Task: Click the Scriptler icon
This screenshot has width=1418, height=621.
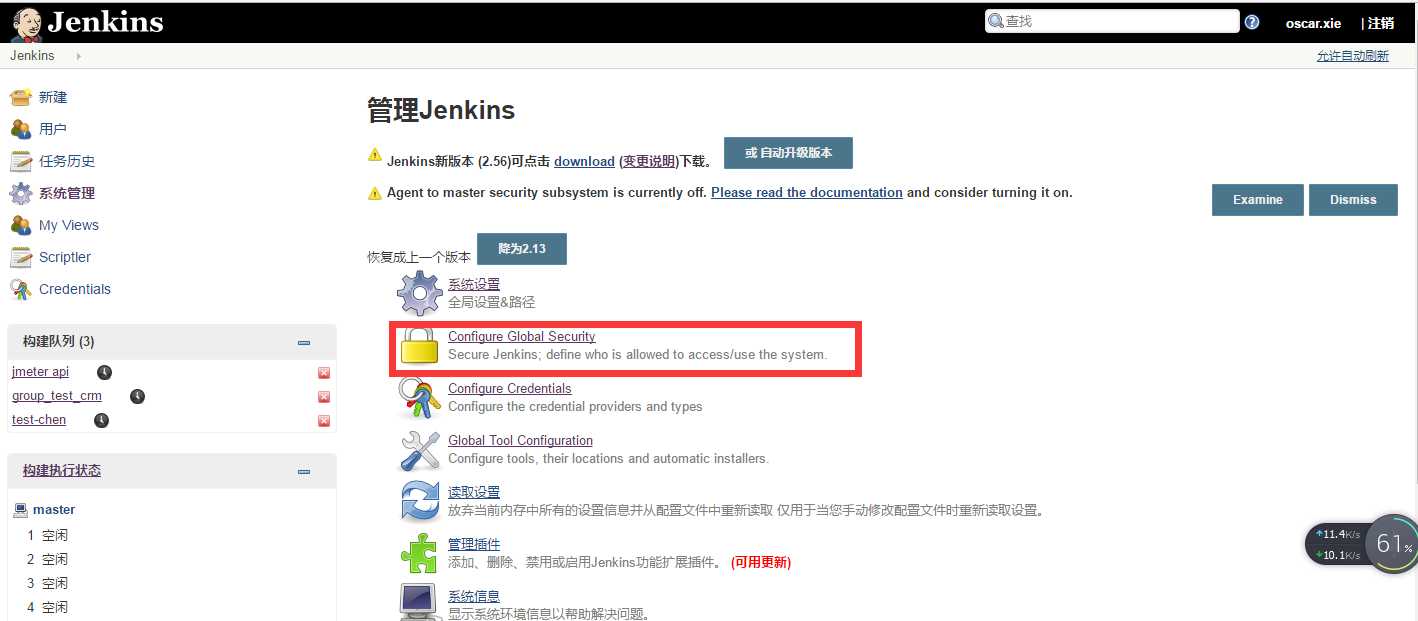Action: coord(21,257)
